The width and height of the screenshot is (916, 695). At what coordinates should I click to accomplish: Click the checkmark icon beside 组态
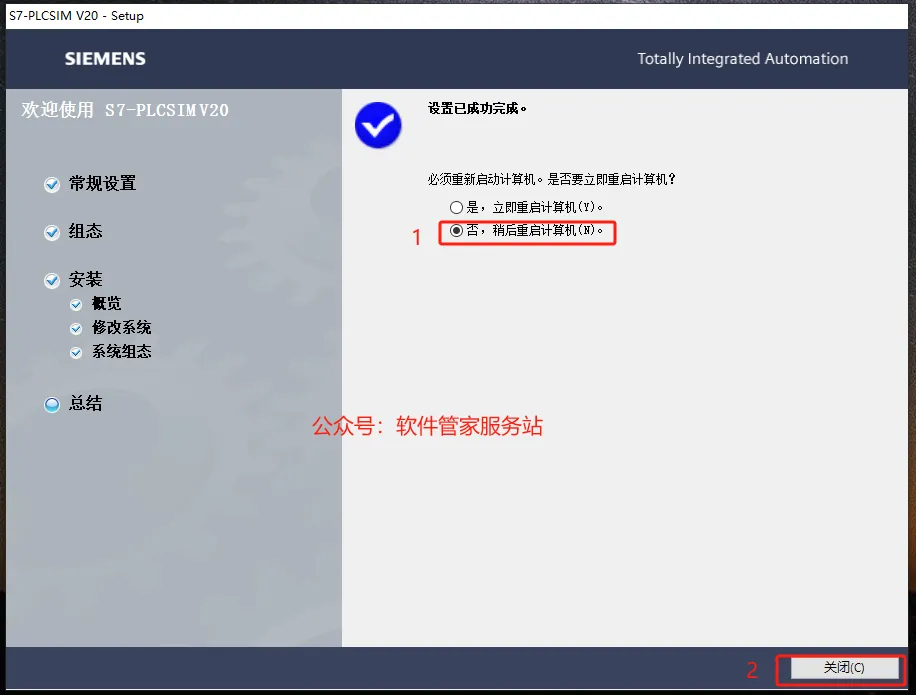point(52,232)
